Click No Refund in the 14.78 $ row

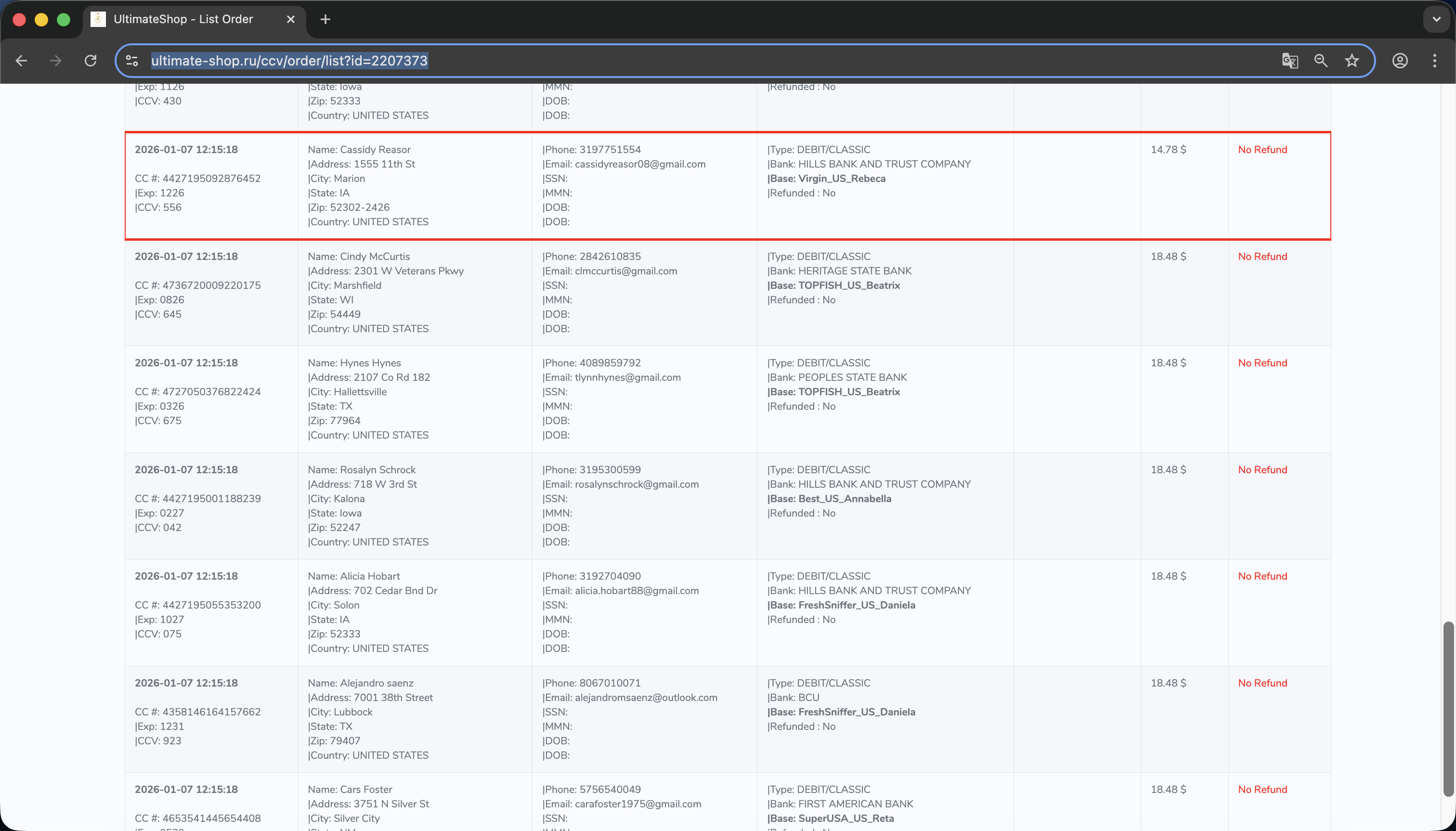pyautogui.click(x=1262, y=150)
